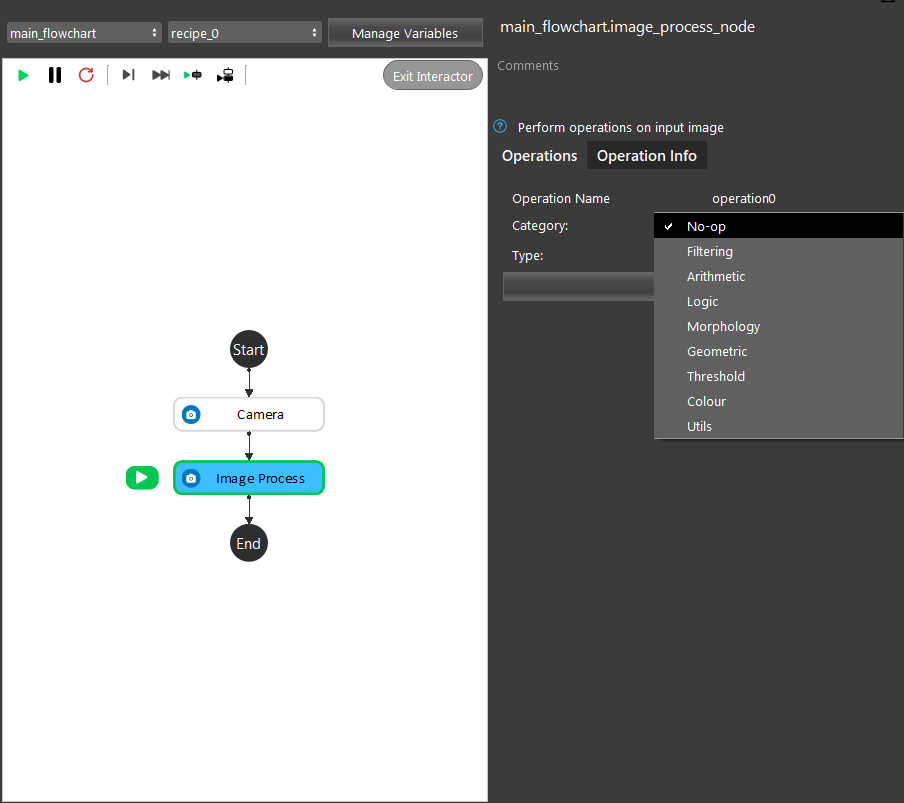
Task: Switch to the Operations tab
Action: (539, 156)
